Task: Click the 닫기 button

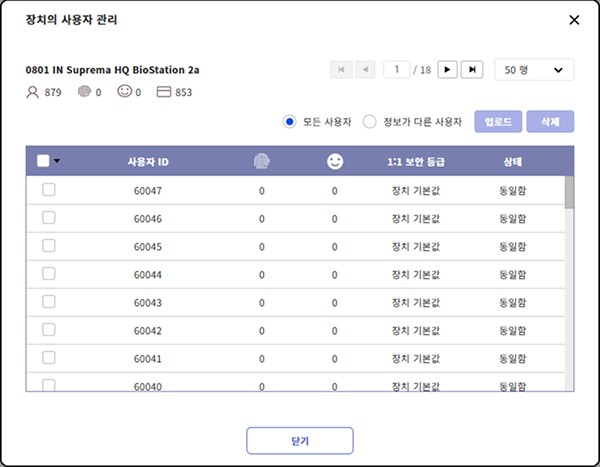Action: 300,440
